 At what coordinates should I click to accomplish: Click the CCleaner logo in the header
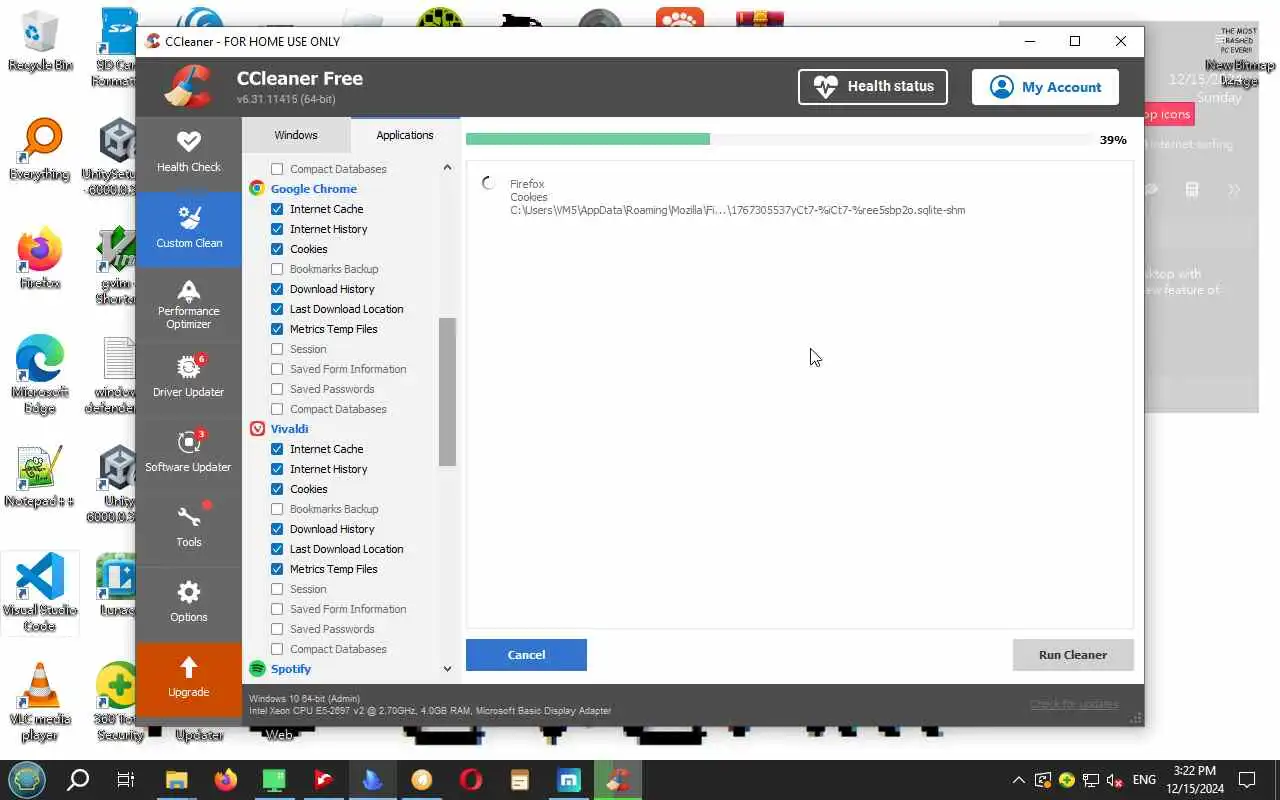[x=189, y=87]
